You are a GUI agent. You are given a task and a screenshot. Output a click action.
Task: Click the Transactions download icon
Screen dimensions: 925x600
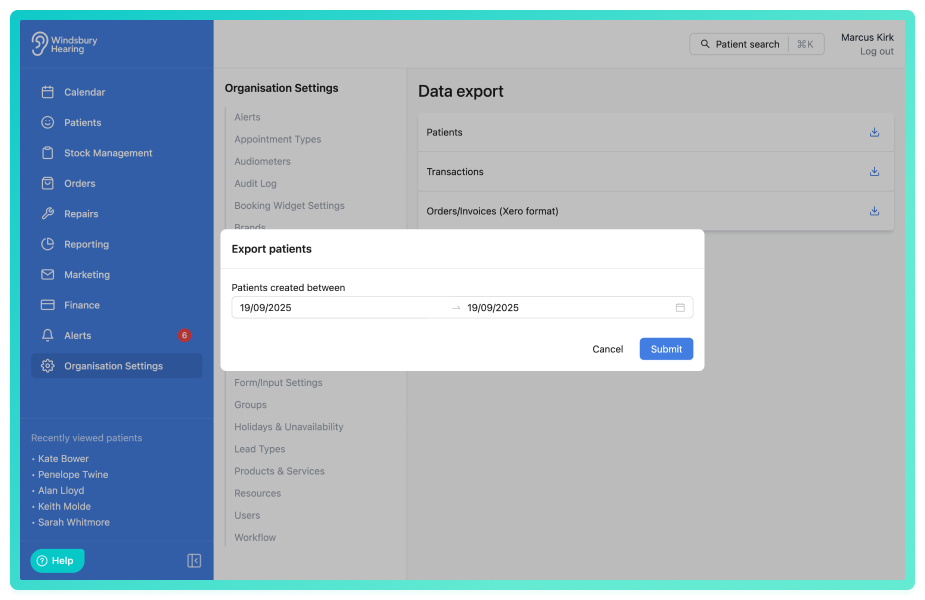tap(874, 172)
